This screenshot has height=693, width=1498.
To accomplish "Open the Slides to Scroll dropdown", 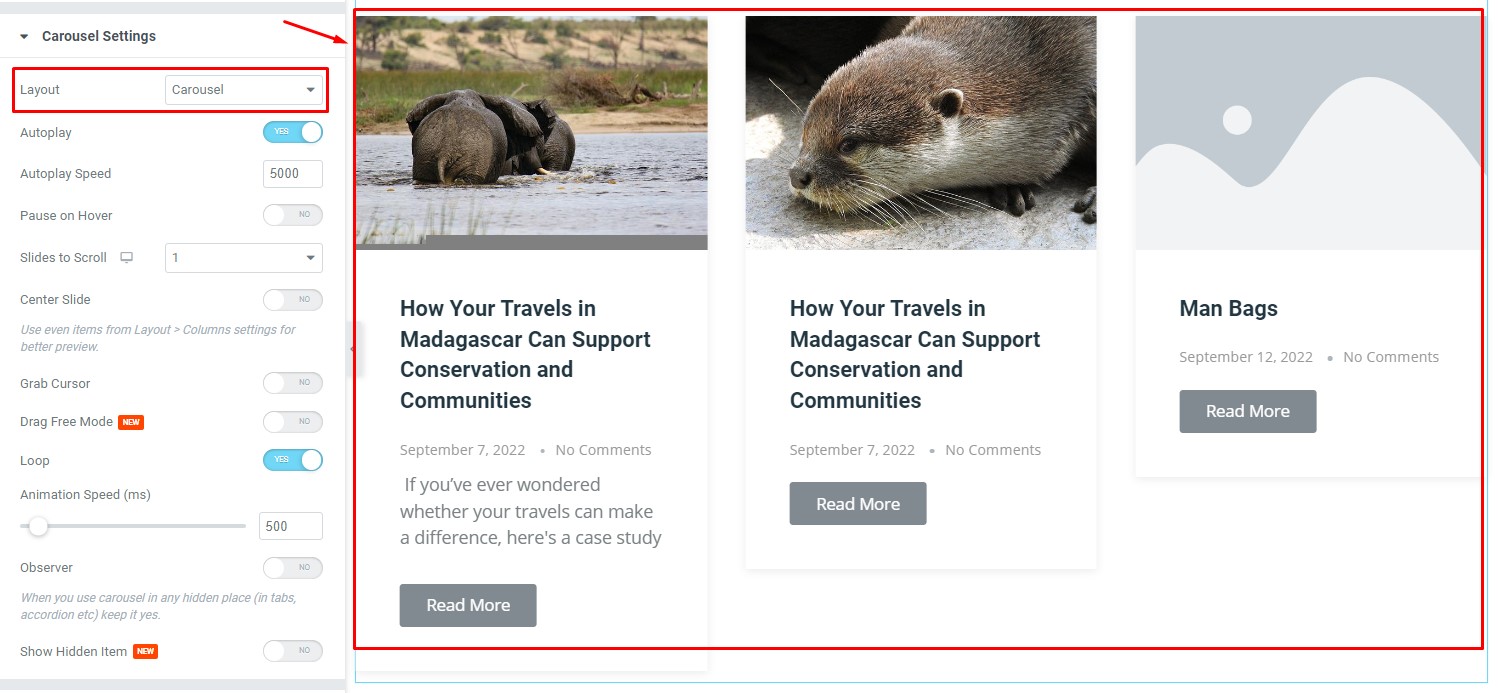I will 244,258.
